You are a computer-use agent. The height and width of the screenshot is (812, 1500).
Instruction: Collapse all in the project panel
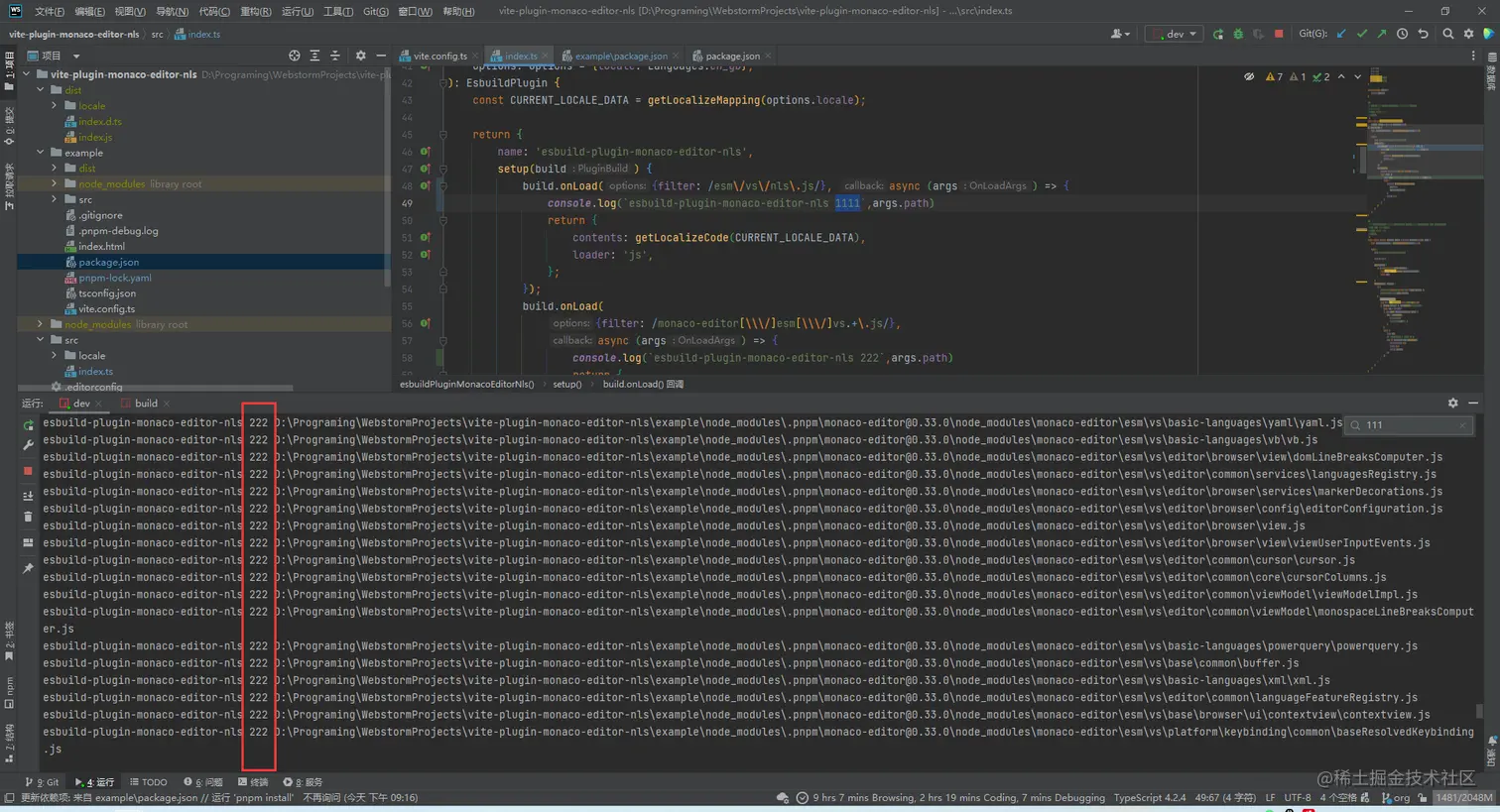pyautogui.click(x=334, y=56)
